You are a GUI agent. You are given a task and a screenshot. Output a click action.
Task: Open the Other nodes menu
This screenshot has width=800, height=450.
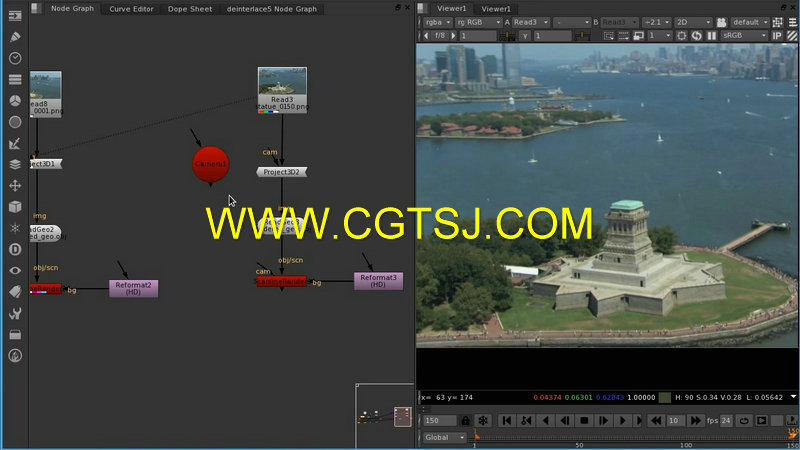[15, 335]
